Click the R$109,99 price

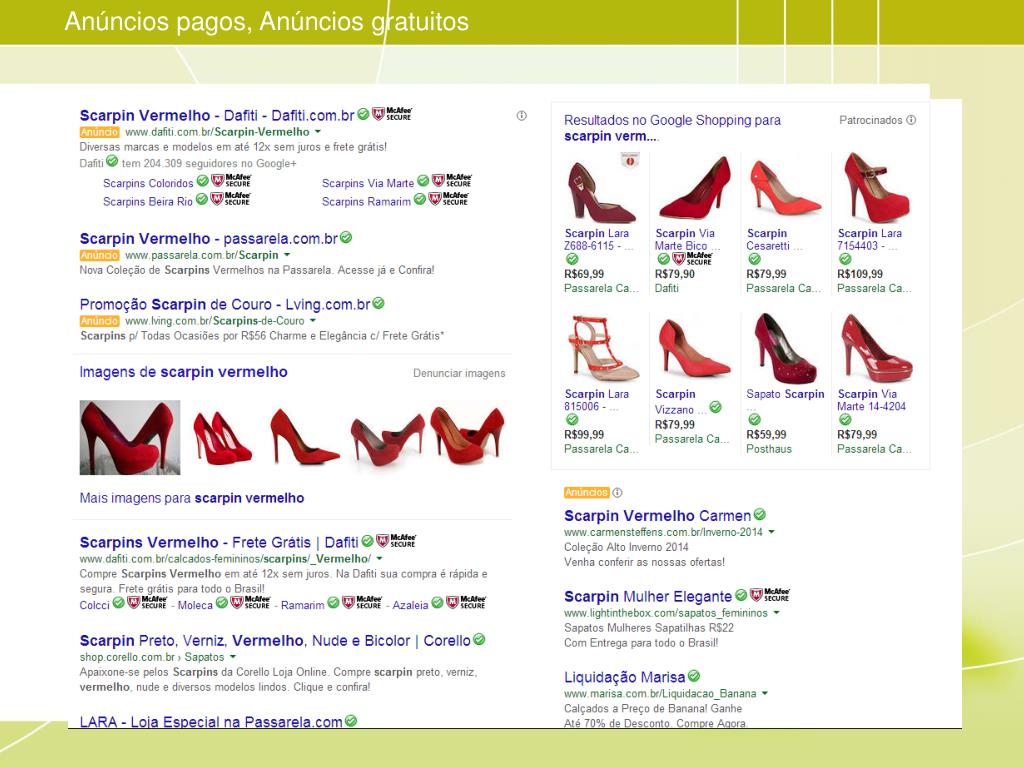click(x=860, y=274)
